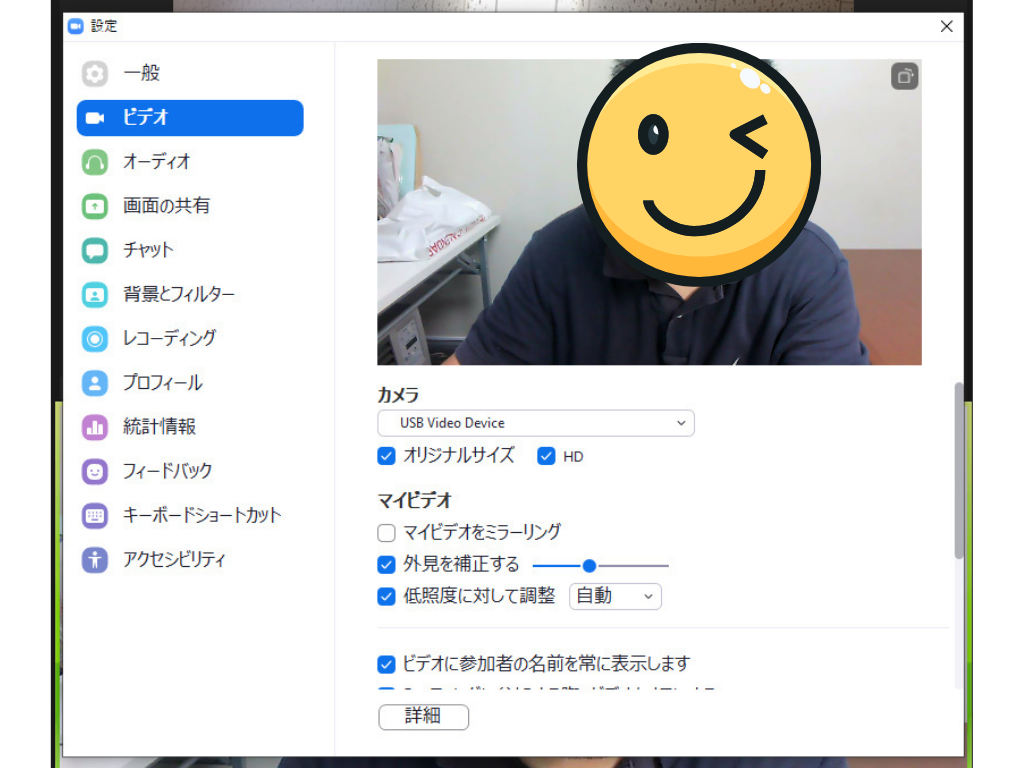This screenshot has height=768, width=1024.
Task: Click the Share Screen (画面の共有) icon
Action: click(x=95, y=206)
